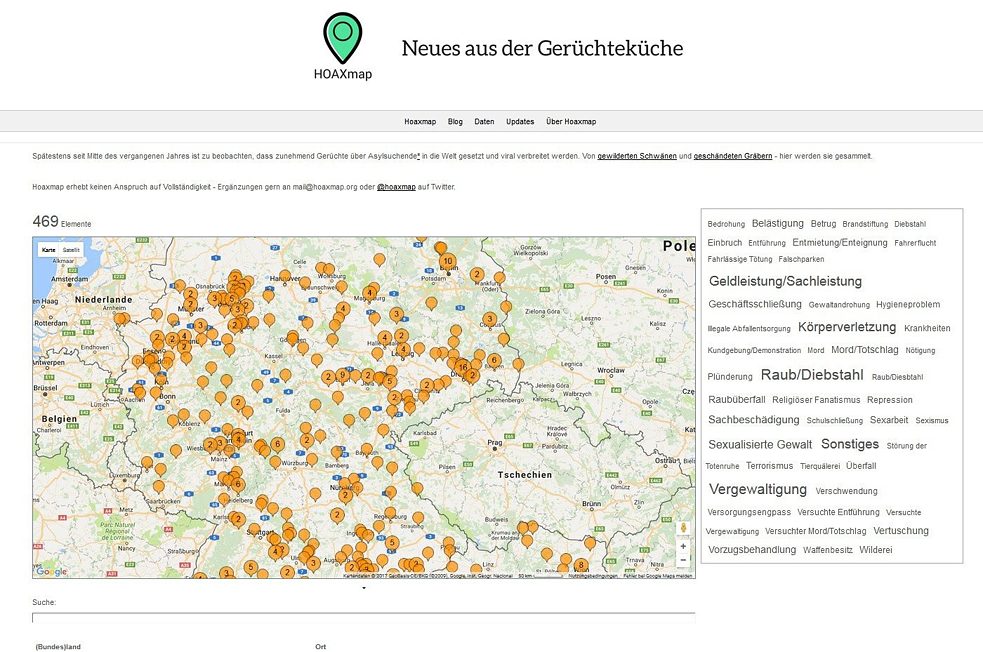The height and width of the screenshot is (652, 983).
Task: Click the cluster marker labeled 8
Action: (x=581, y=565)
